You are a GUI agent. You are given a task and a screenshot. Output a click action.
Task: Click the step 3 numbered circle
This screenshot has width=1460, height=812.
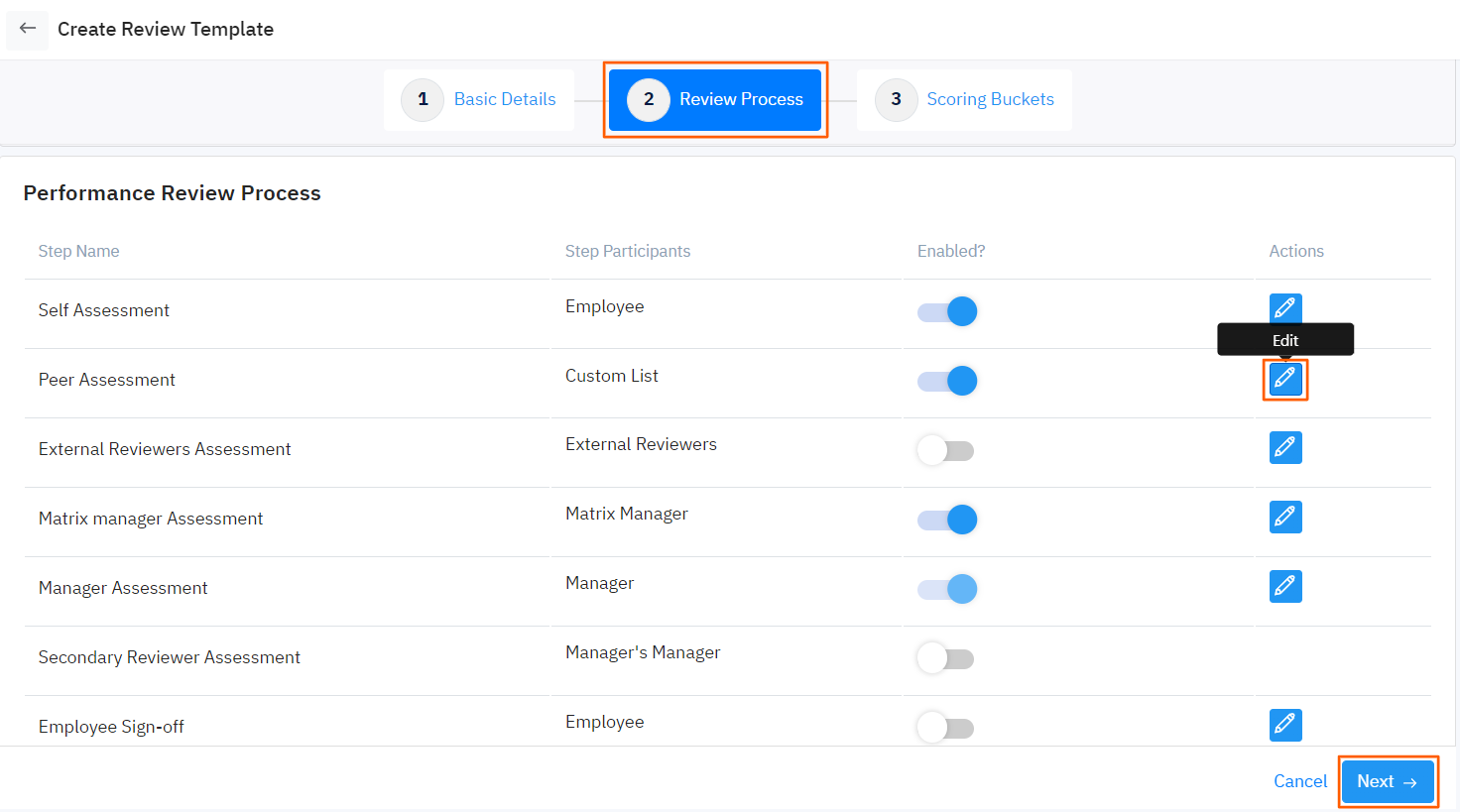(x=895, y=98)
